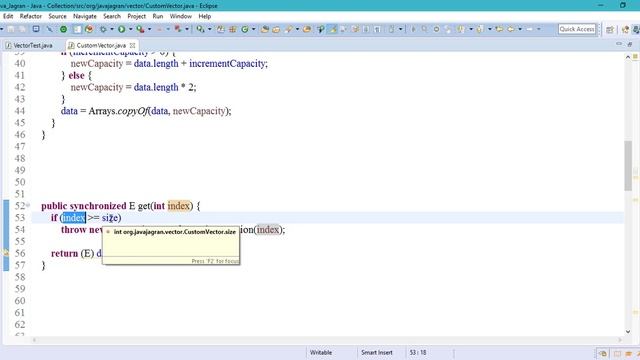640x360 pixels.
Task: Click the vertical scrollbar up arrow
Action: (x=628, y=58)
